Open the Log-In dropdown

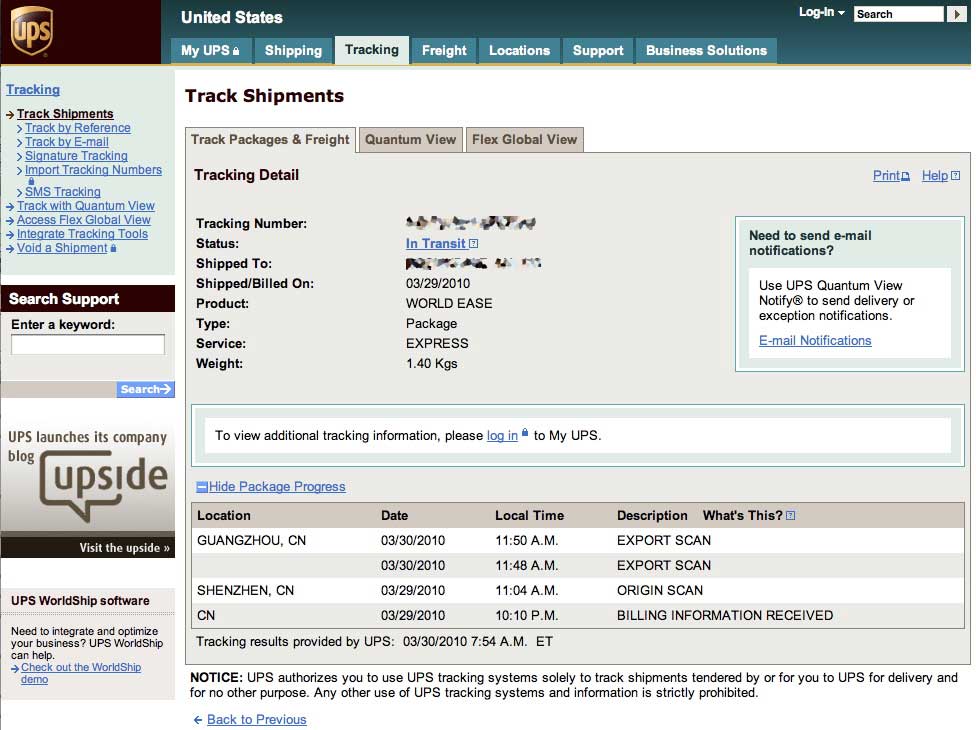(821, 12)
